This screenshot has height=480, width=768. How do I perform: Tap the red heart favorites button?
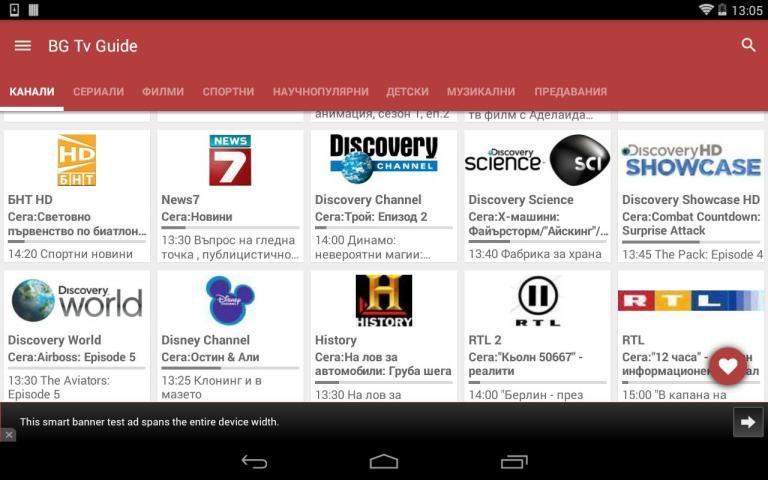tap(727, 366)
